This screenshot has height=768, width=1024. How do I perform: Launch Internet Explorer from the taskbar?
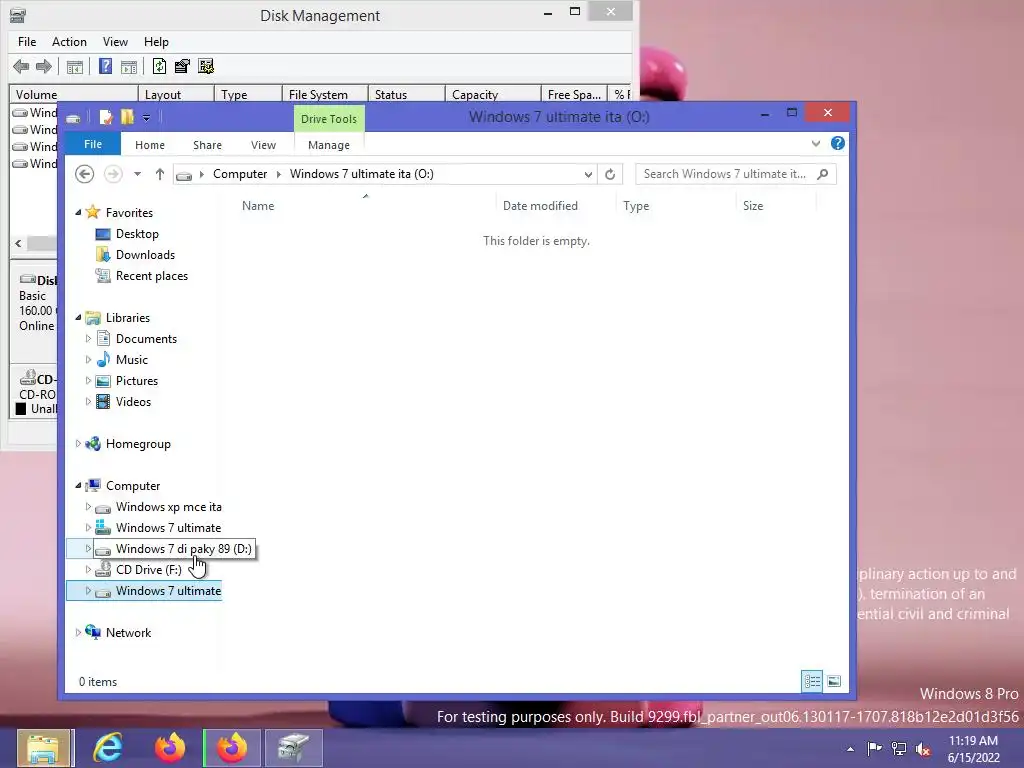[108, 748]
